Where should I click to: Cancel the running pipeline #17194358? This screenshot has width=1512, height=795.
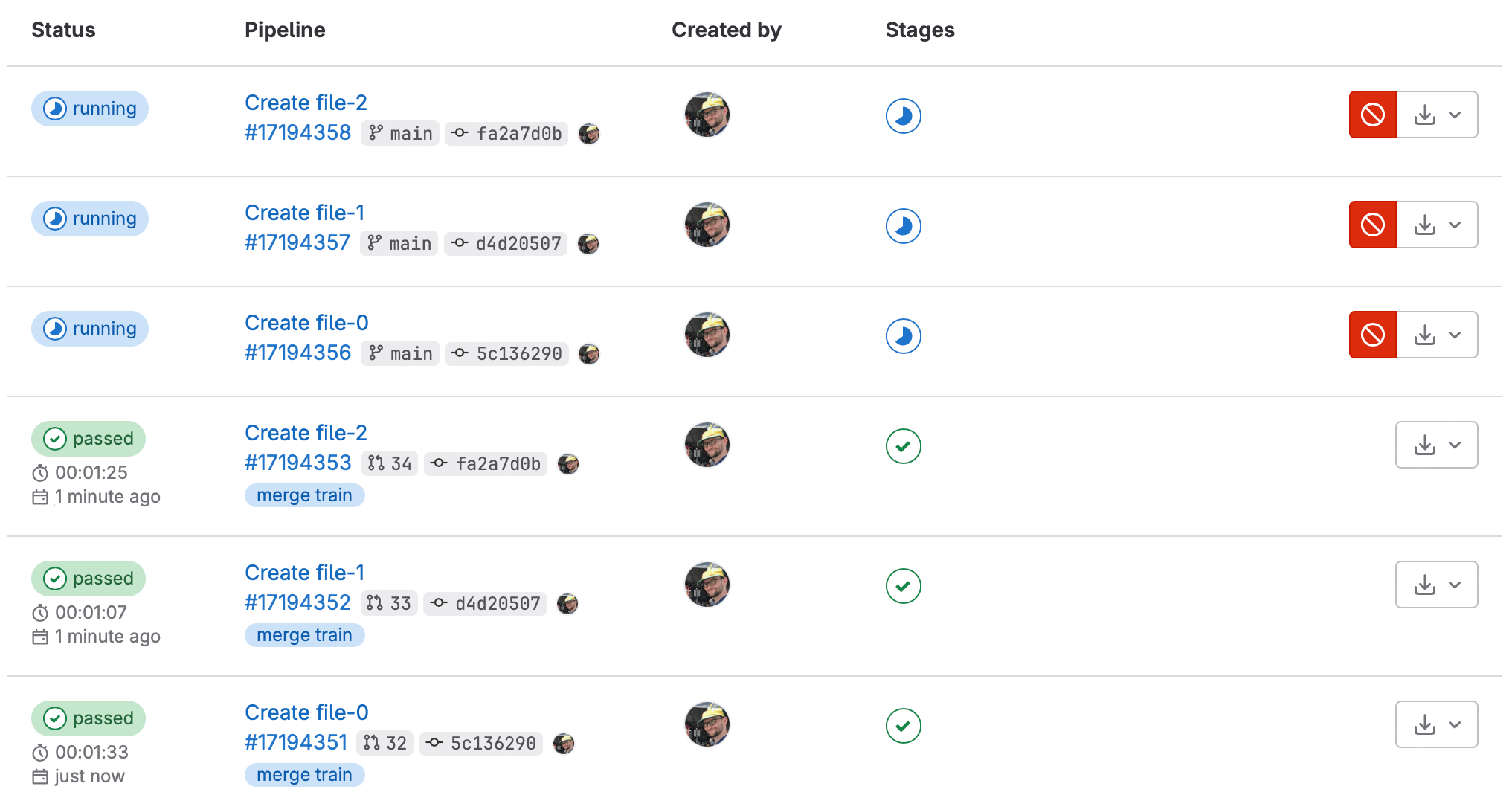tap(1372, 115)
